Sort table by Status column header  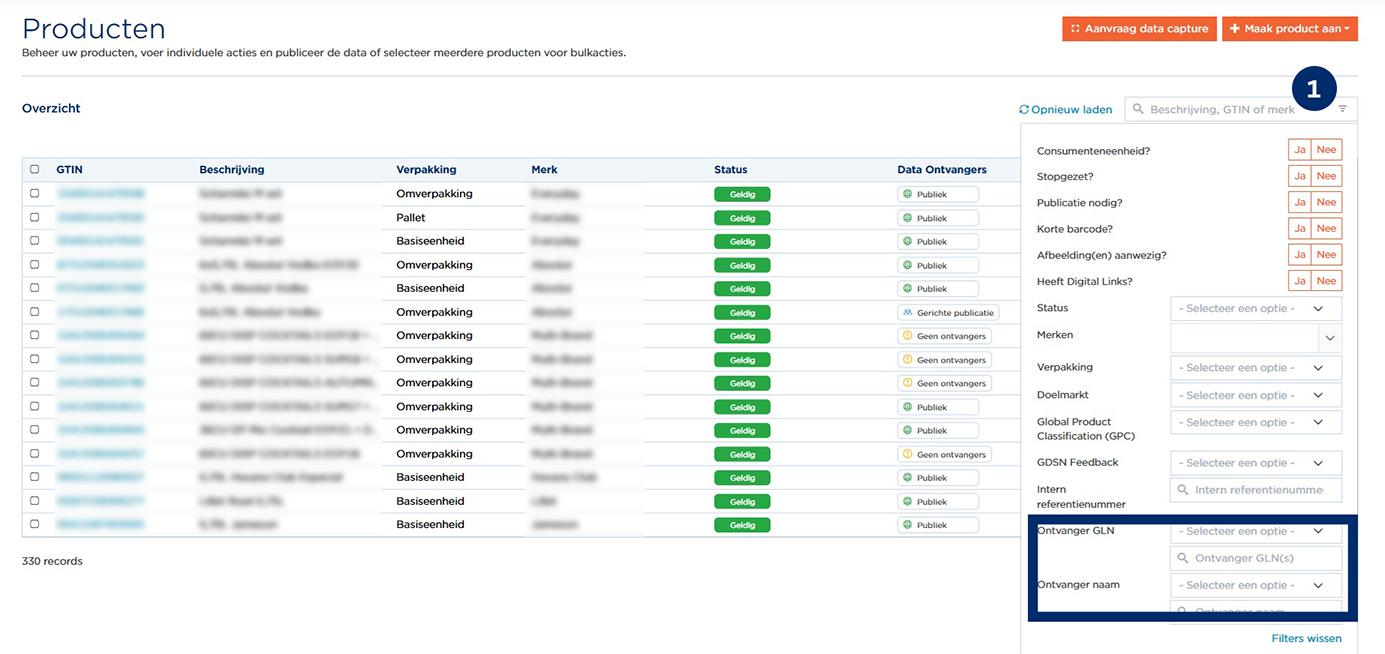point(731,170)
